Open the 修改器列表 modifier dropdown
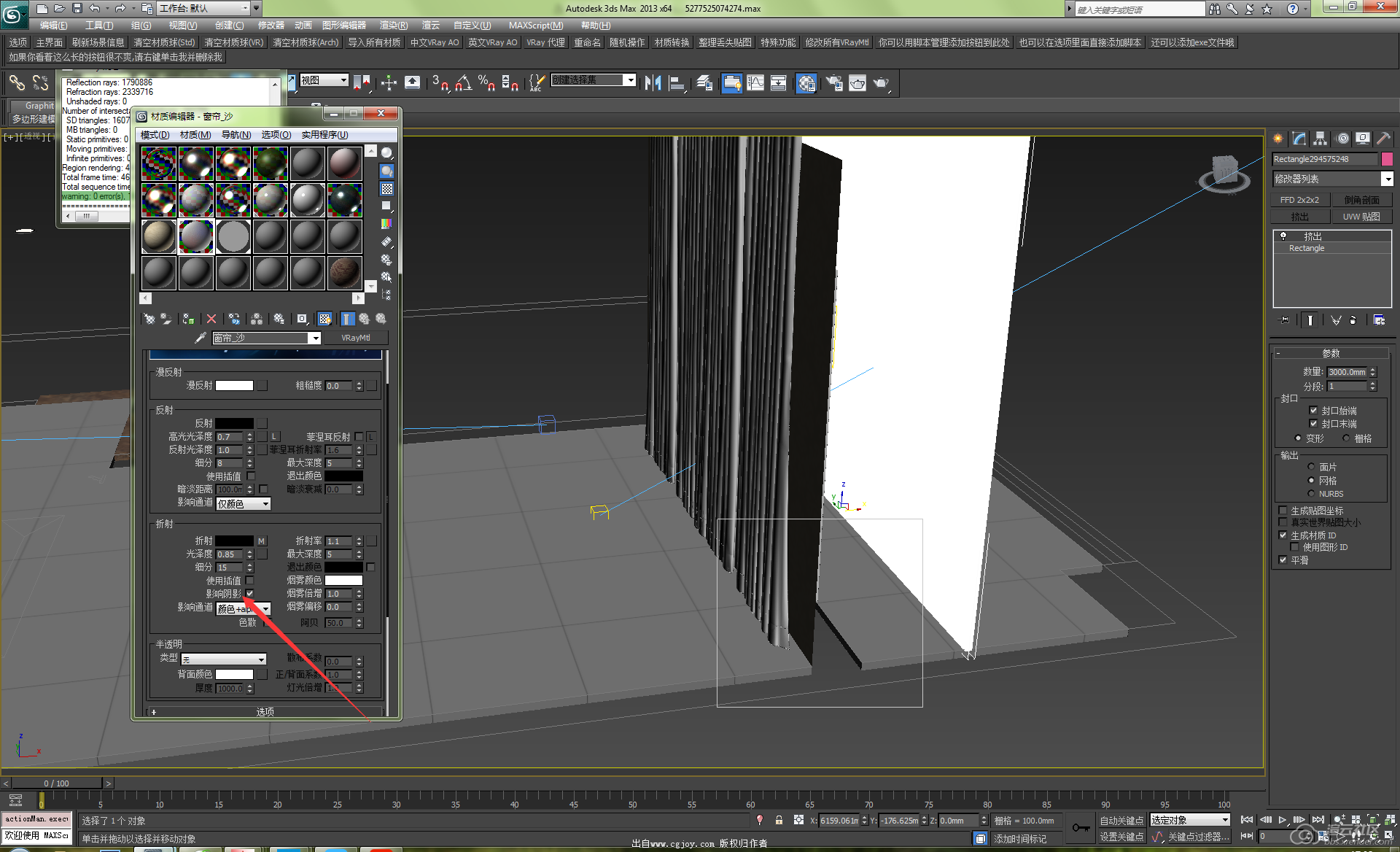Screen dimensions: 1400x852 click(x=1332, y=179)
